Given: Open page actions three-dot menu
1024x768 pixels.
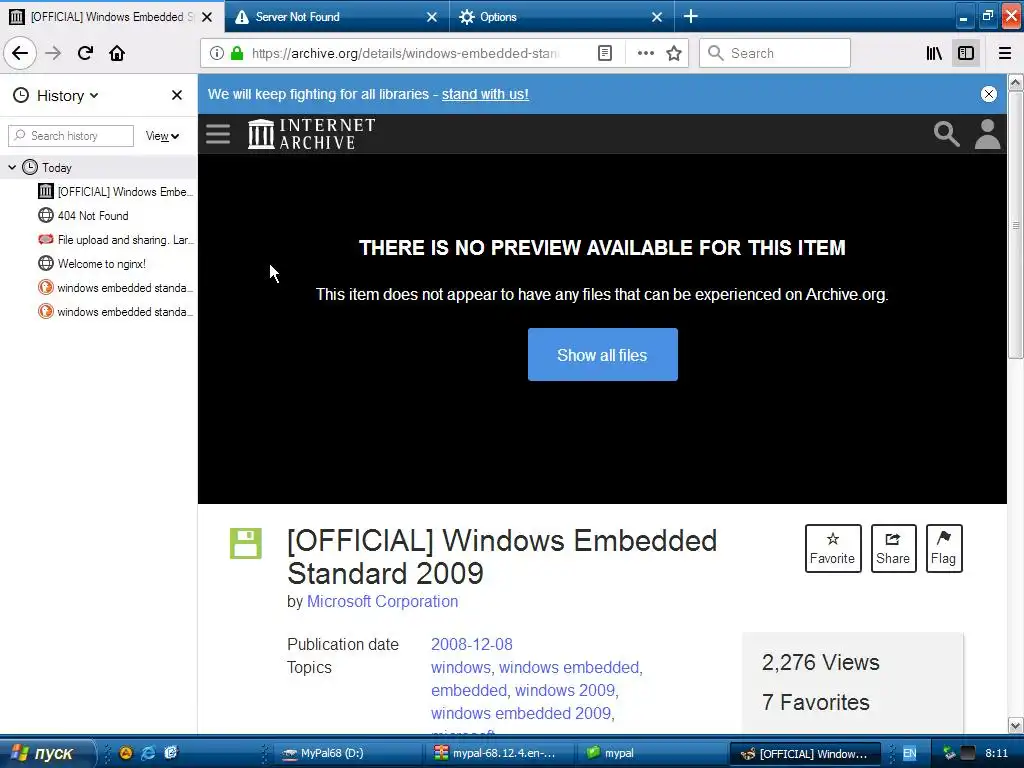Looking at the screenshot, I should click(x=645, y=54).
